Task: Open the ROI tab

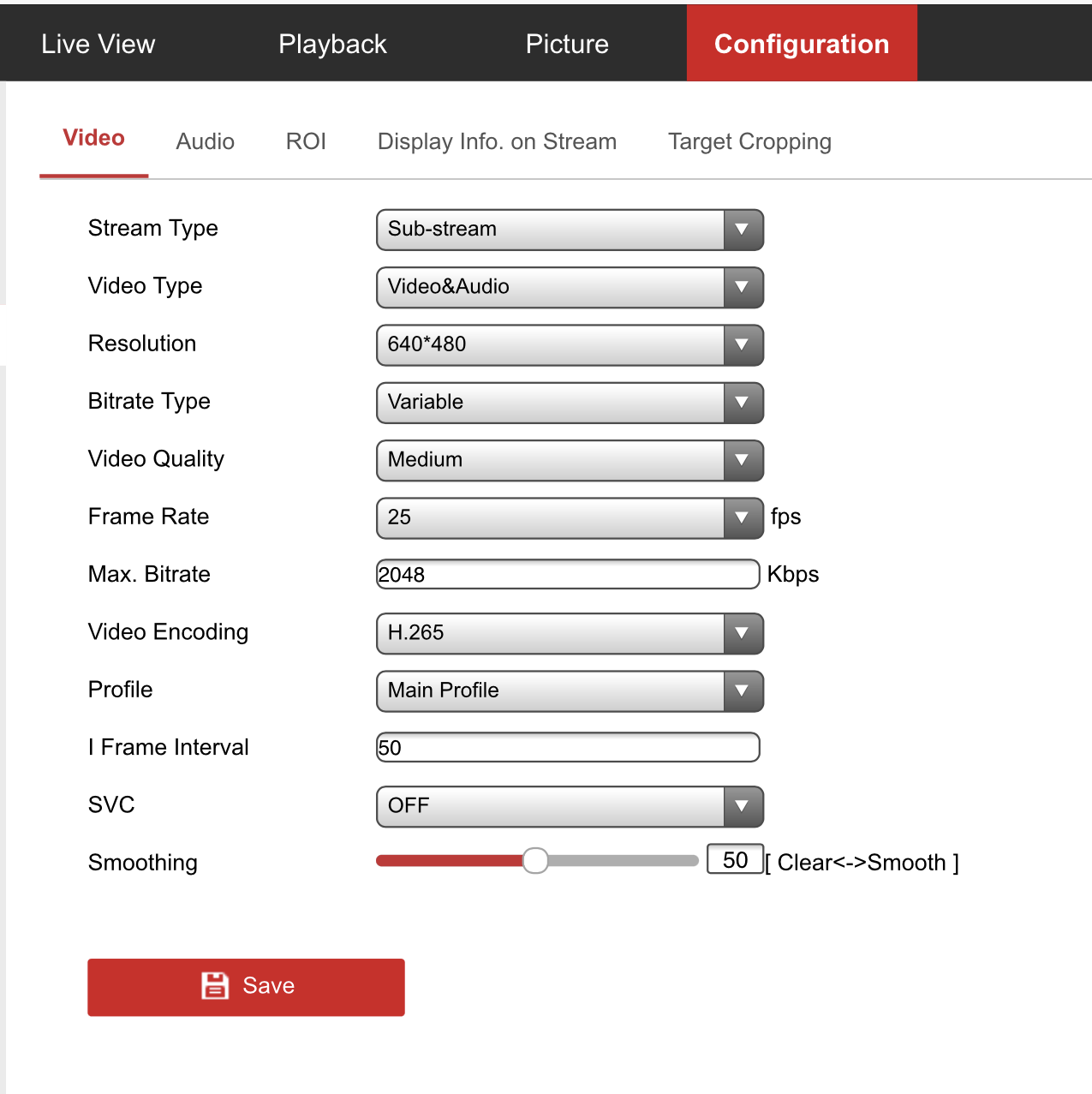Action: pyautogui.click(x=306, y=141)
